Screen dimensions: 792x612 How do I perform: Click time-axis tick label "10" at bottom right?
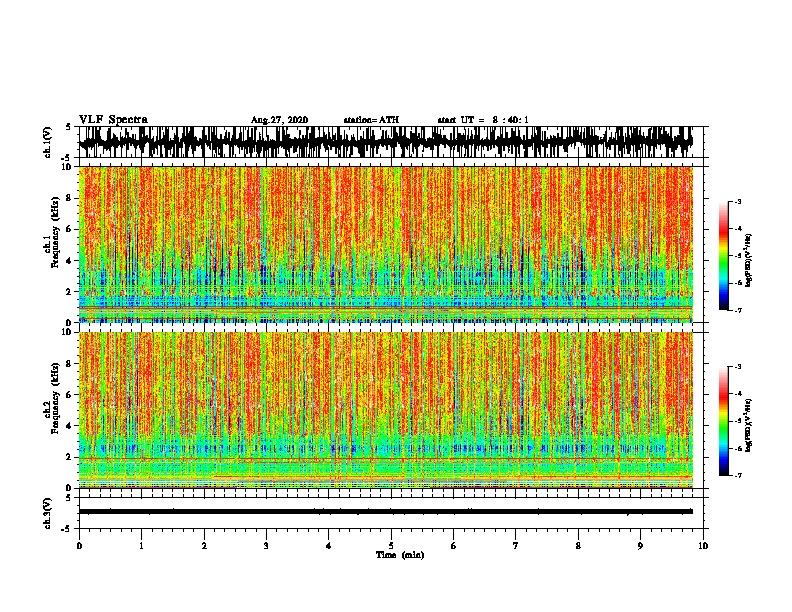pos(703,546)
